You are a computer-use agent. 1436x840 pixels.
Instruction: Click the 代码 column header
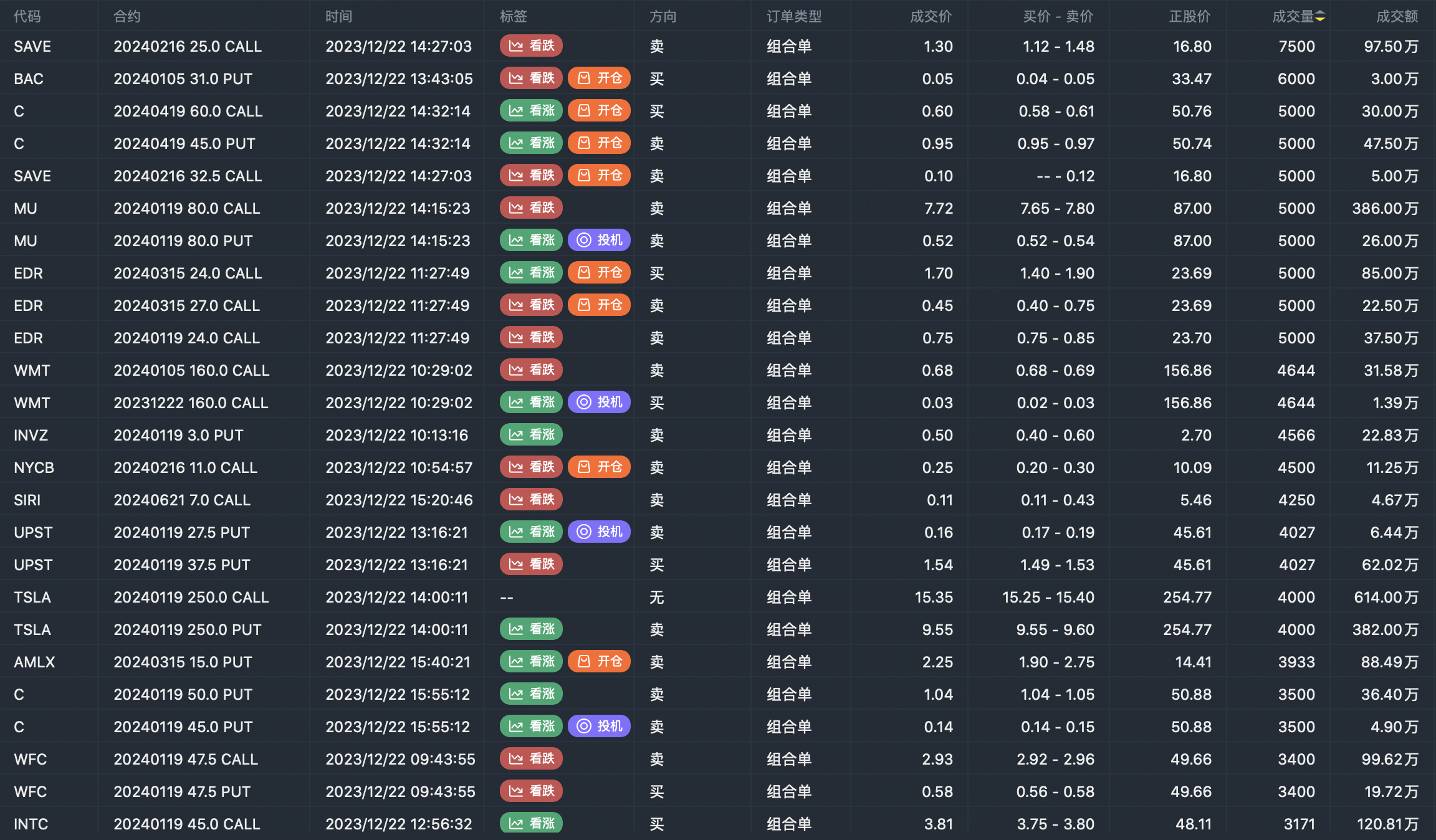pos(27,17)
